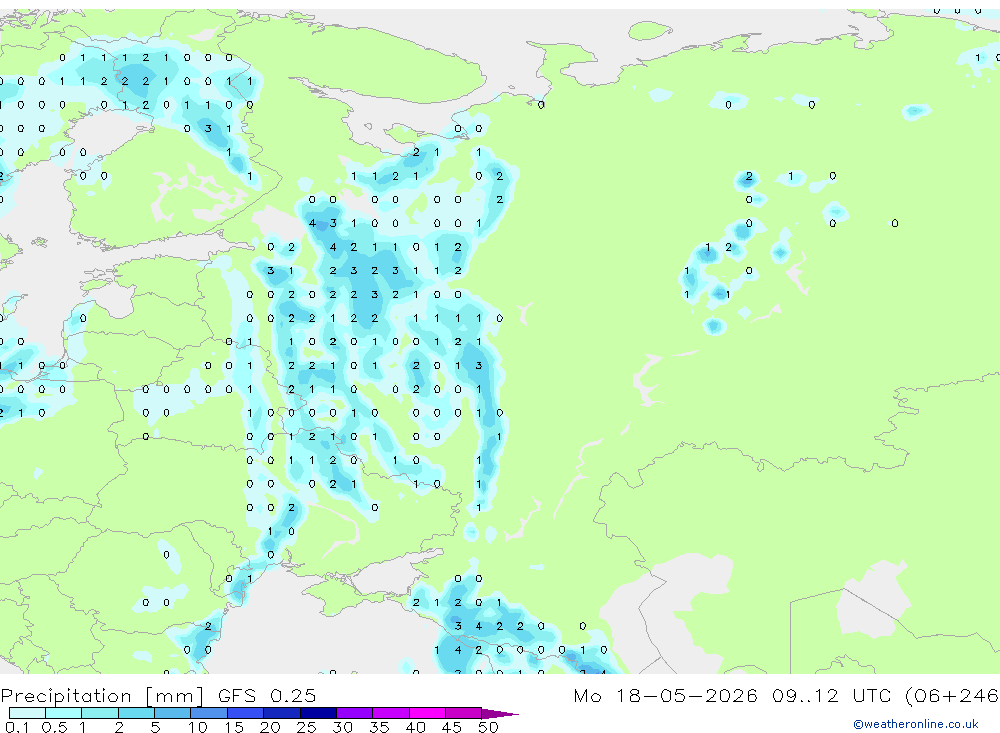Click the "50" legend scale value
Screen dimensions: 1000x733
(x=488, y=727)
